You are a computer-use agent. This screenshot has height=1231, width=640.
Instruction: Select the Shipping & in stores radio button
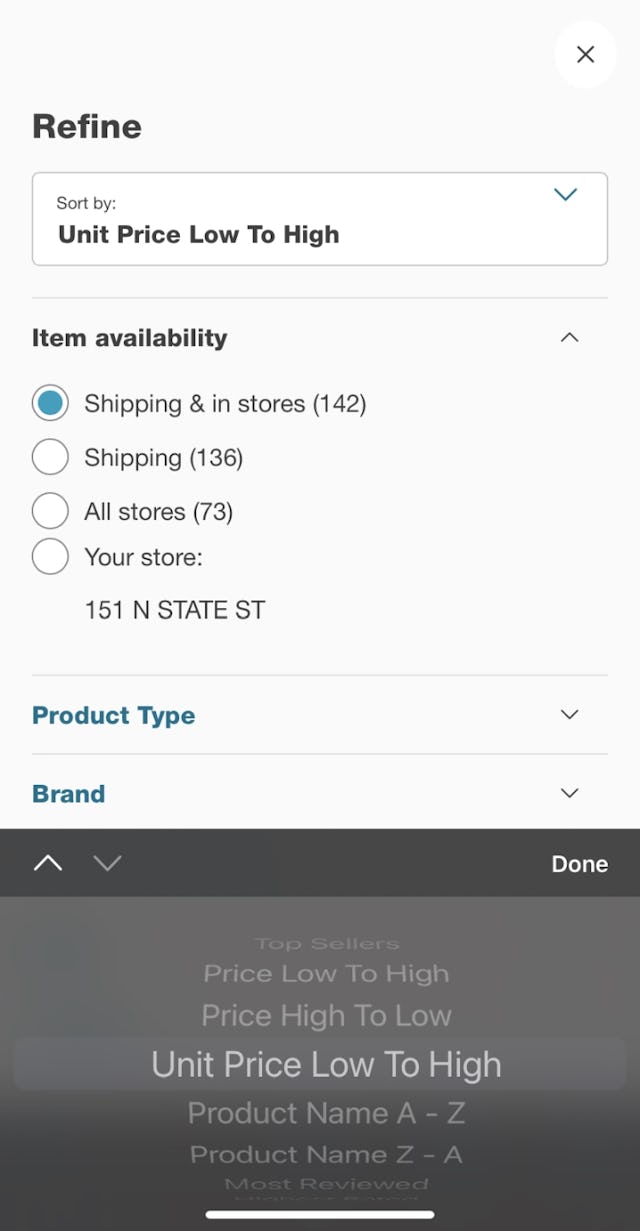click(50, 403)
